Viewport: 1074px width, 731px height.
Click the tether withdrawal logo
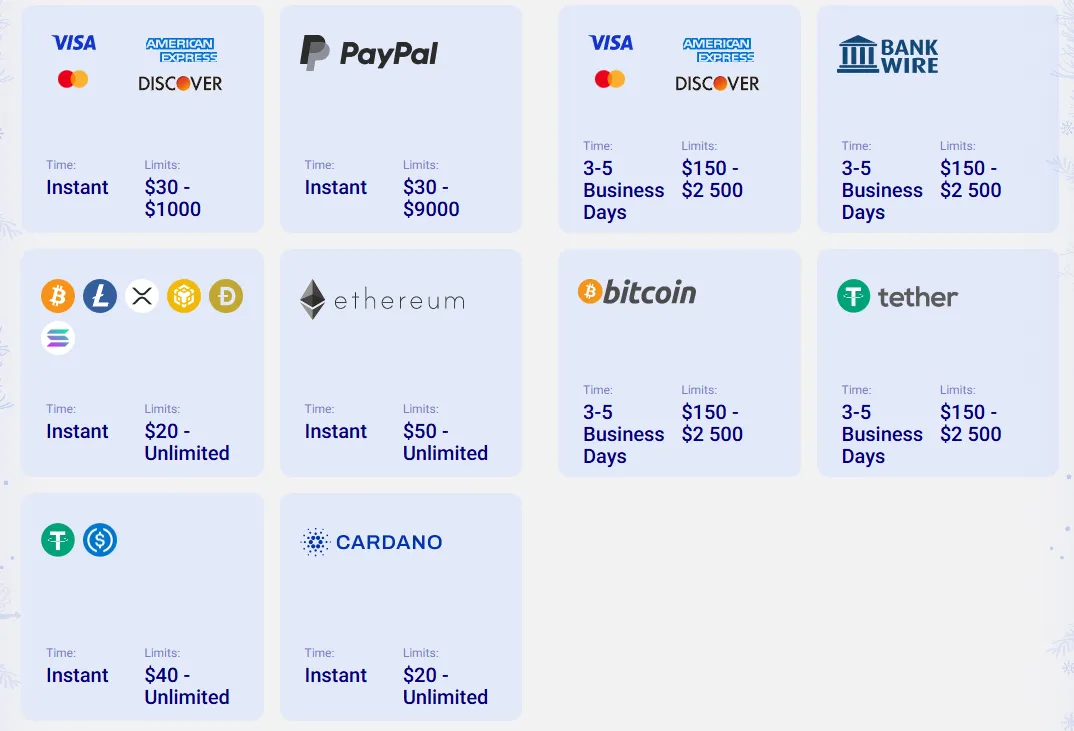click(x=897, y=296)
